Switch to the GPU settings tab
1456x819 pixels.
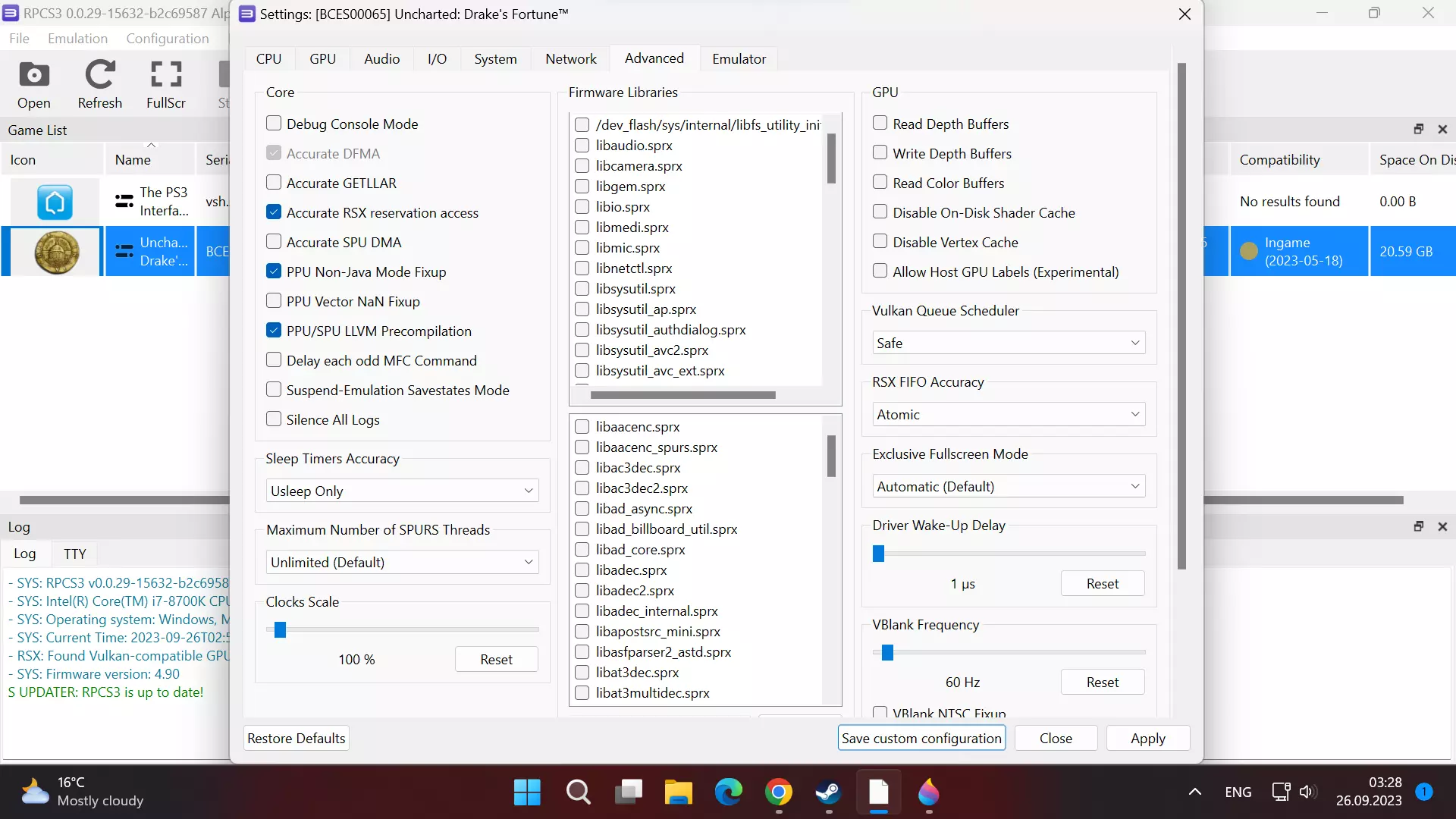pos(322,59)
